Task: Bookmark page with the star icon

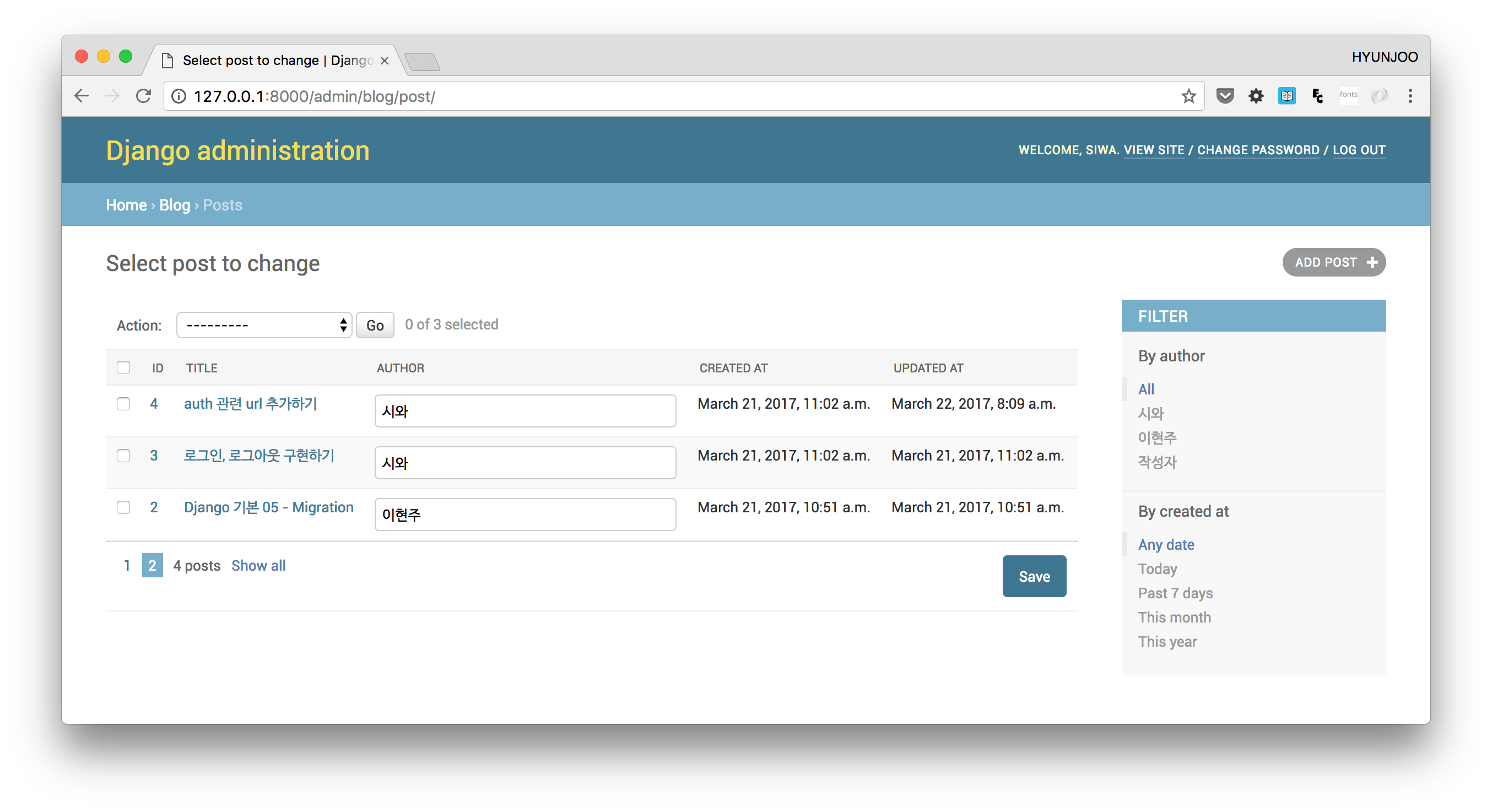Action: (1188, 96)
